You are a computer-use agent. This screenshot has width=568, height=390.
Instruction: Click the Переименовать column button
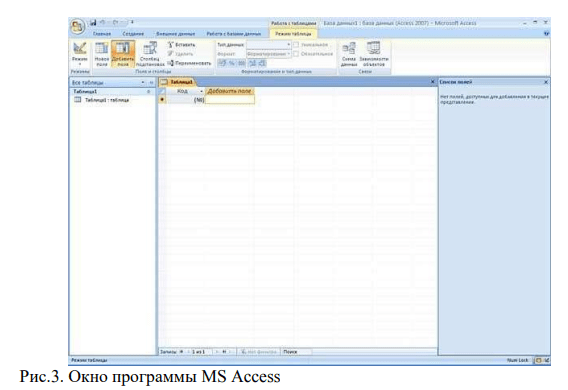(x=189, y=63)
